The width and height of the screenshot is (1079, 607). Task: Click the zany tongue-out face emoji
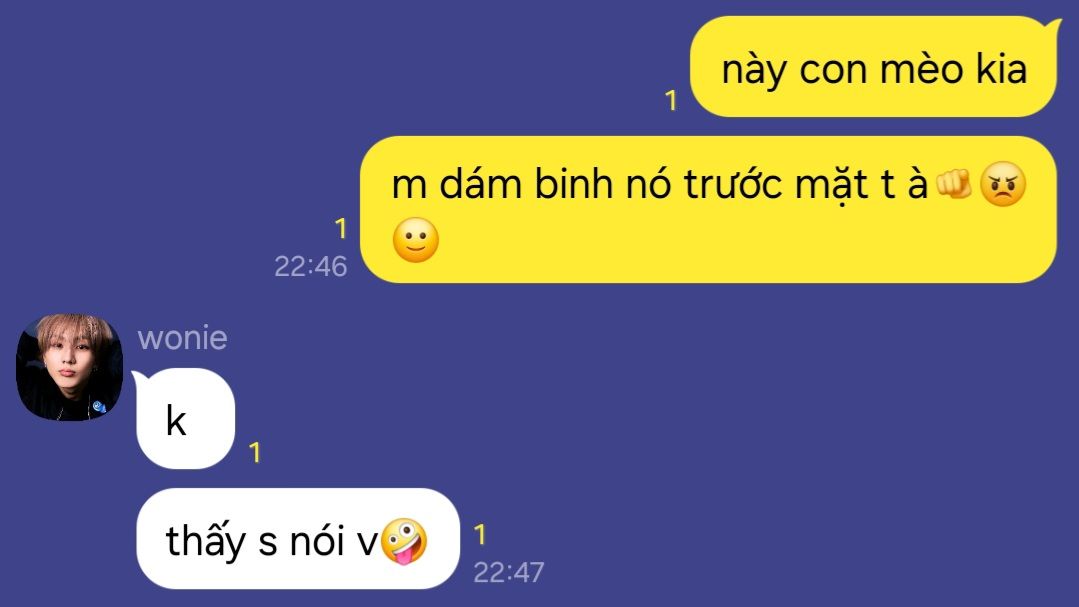tap(404, 542)
